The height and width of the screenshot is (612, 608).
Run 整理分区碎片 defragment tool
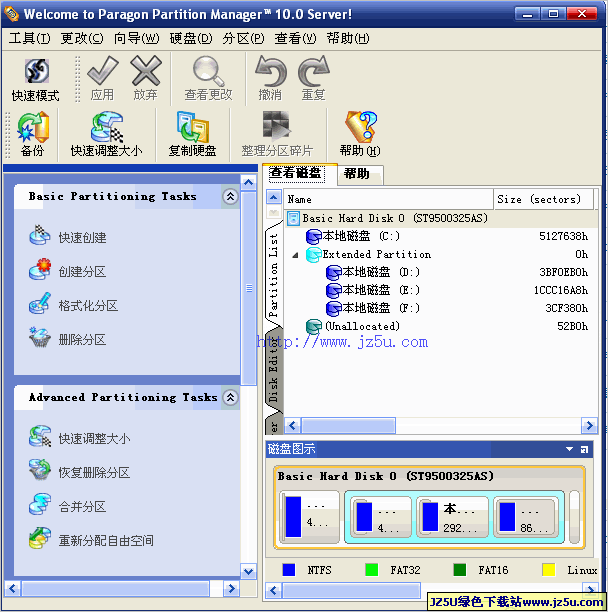pos(277,135)
